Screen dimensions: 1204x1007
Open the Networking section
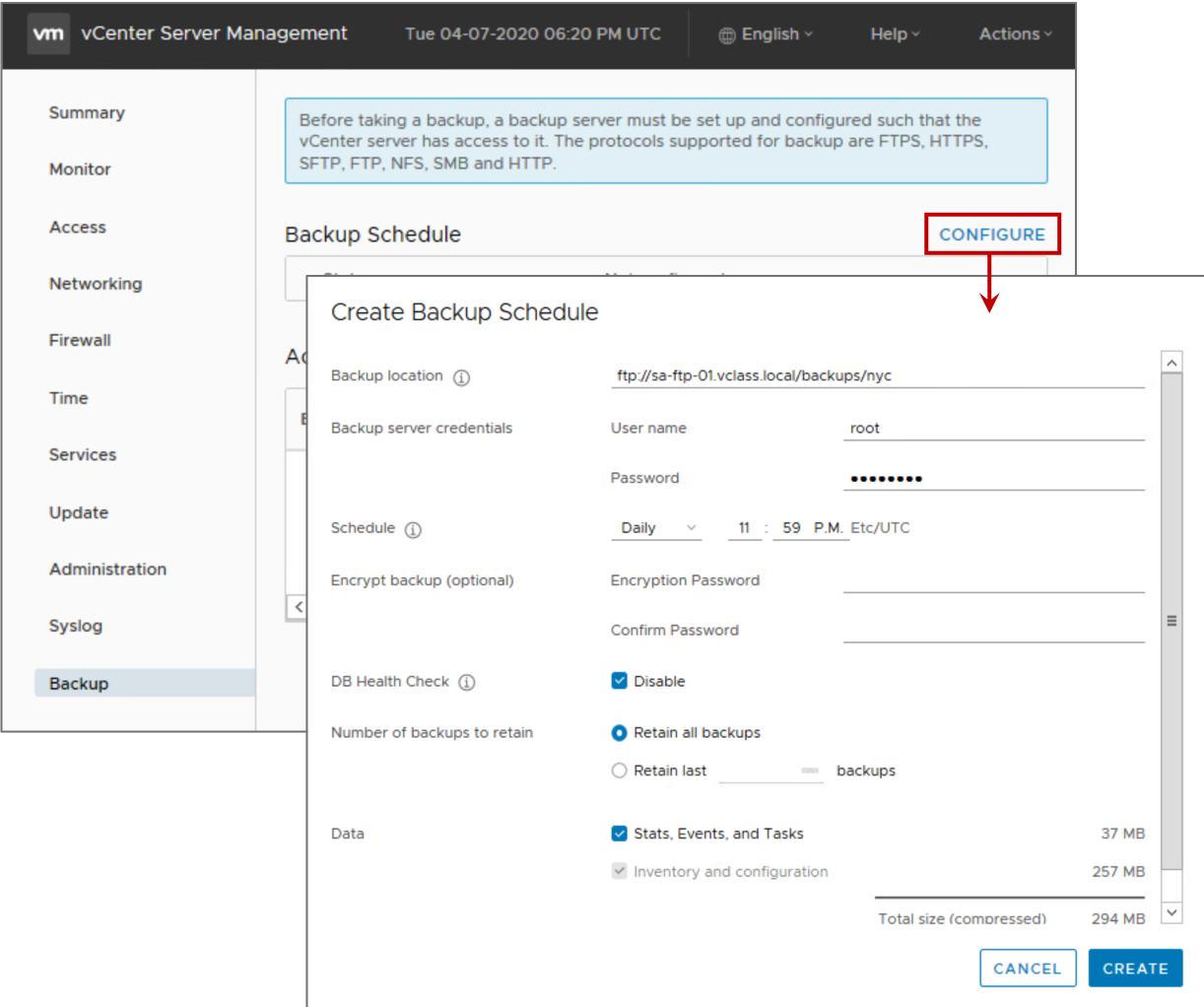click(x=96, y=284)
